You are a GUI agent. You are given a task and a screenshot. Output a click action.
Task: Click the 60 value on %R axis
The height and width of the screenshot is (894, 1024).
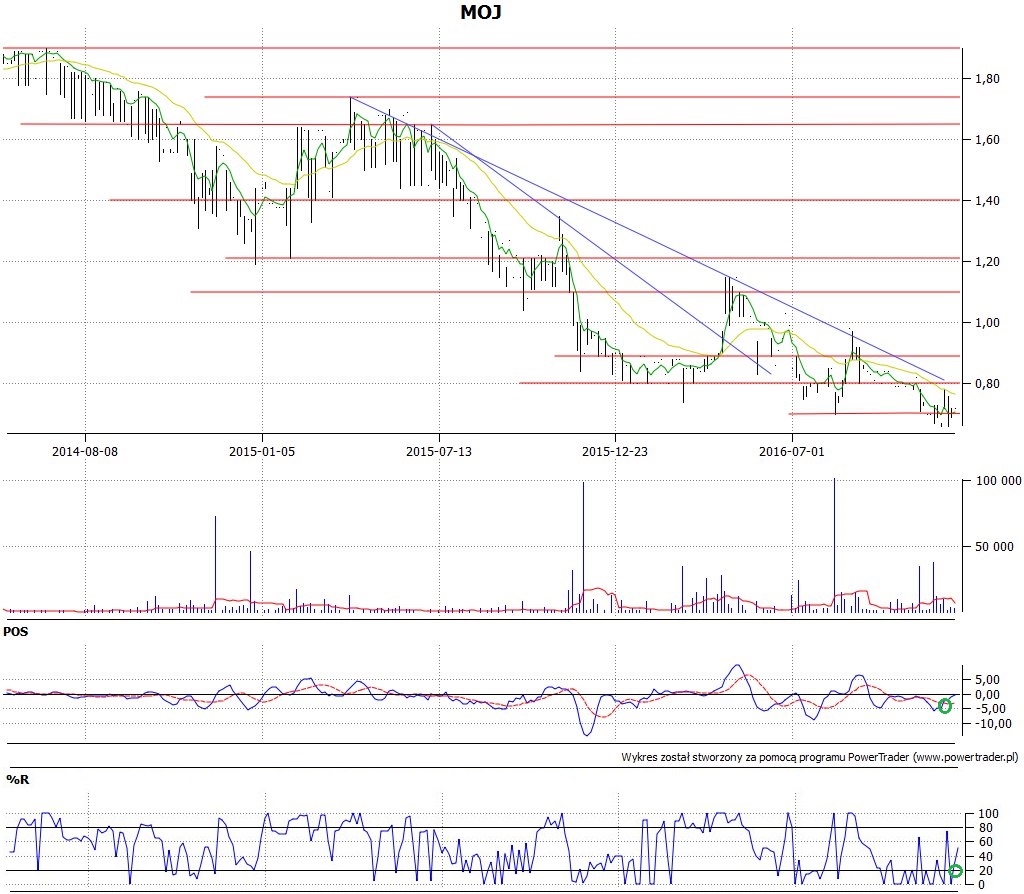click(x=986, y=842)
